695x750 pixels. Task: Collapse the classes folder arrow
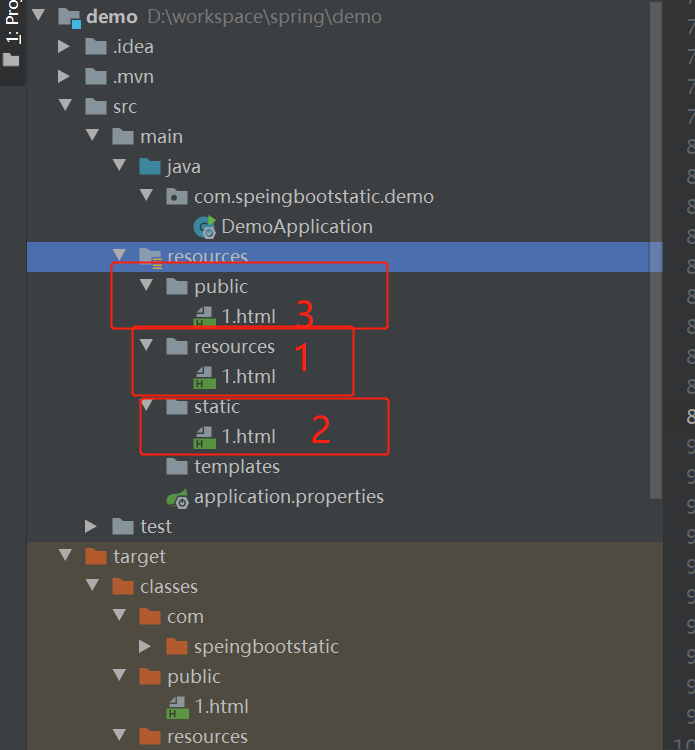pos(92,585)
